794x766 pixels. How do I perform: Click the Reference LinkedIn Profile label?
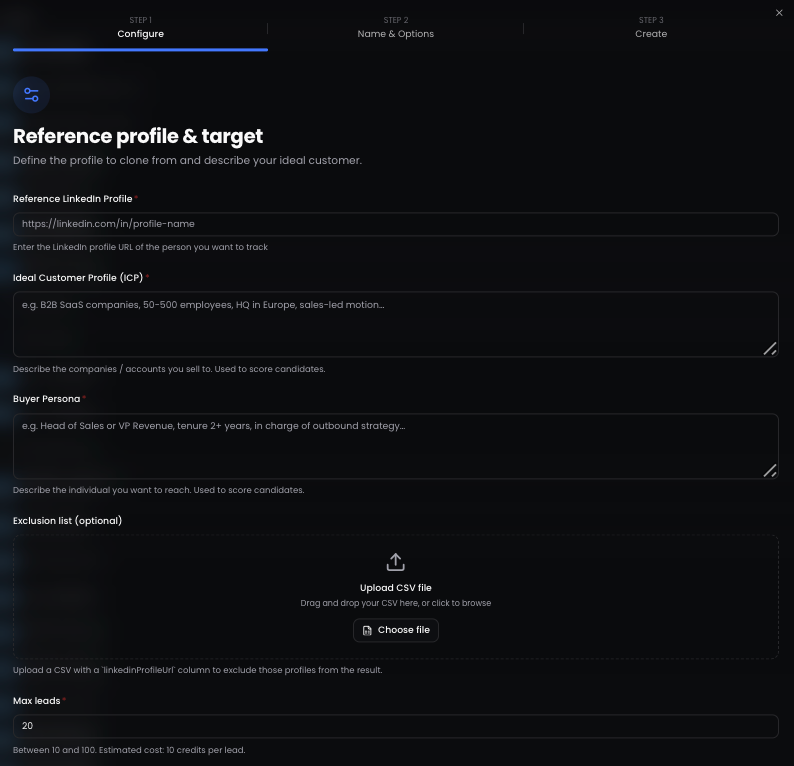pyautogui.click(x=72, y=199)
